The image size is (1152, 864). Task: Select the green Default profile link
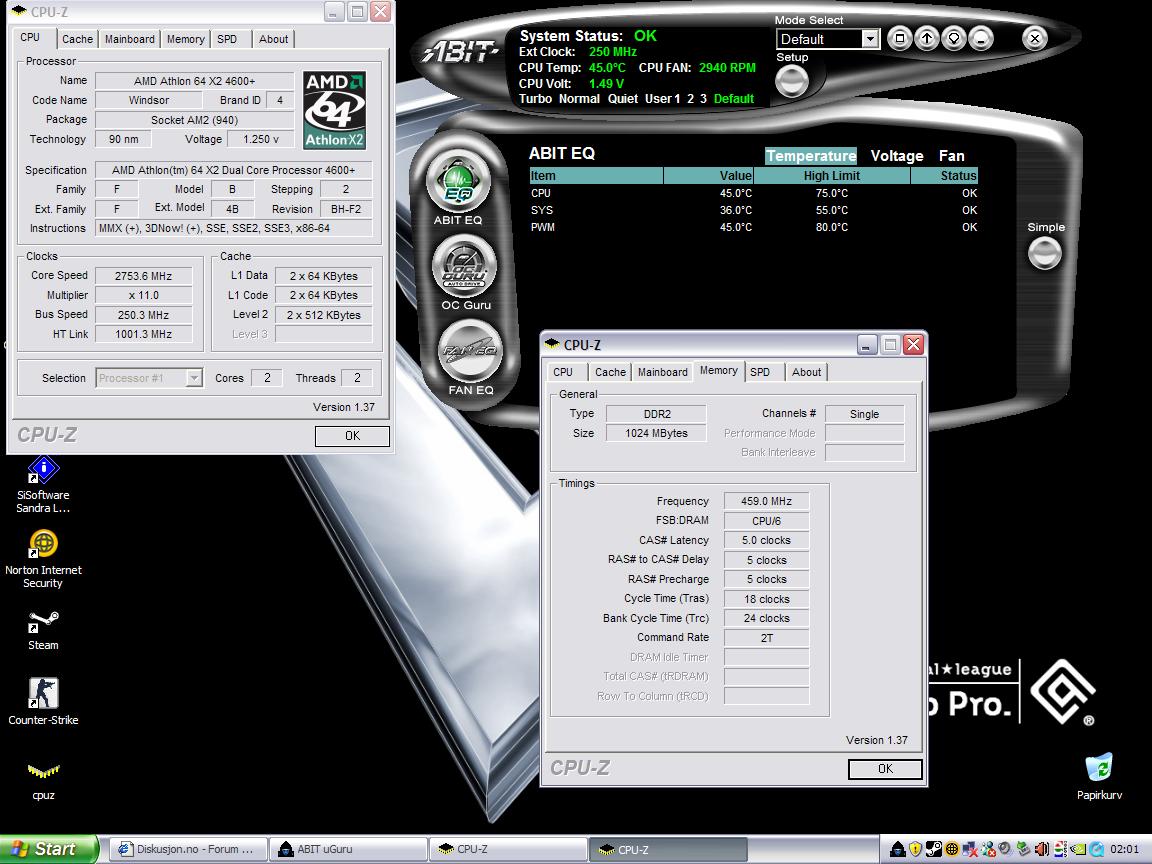click(733, 98)
